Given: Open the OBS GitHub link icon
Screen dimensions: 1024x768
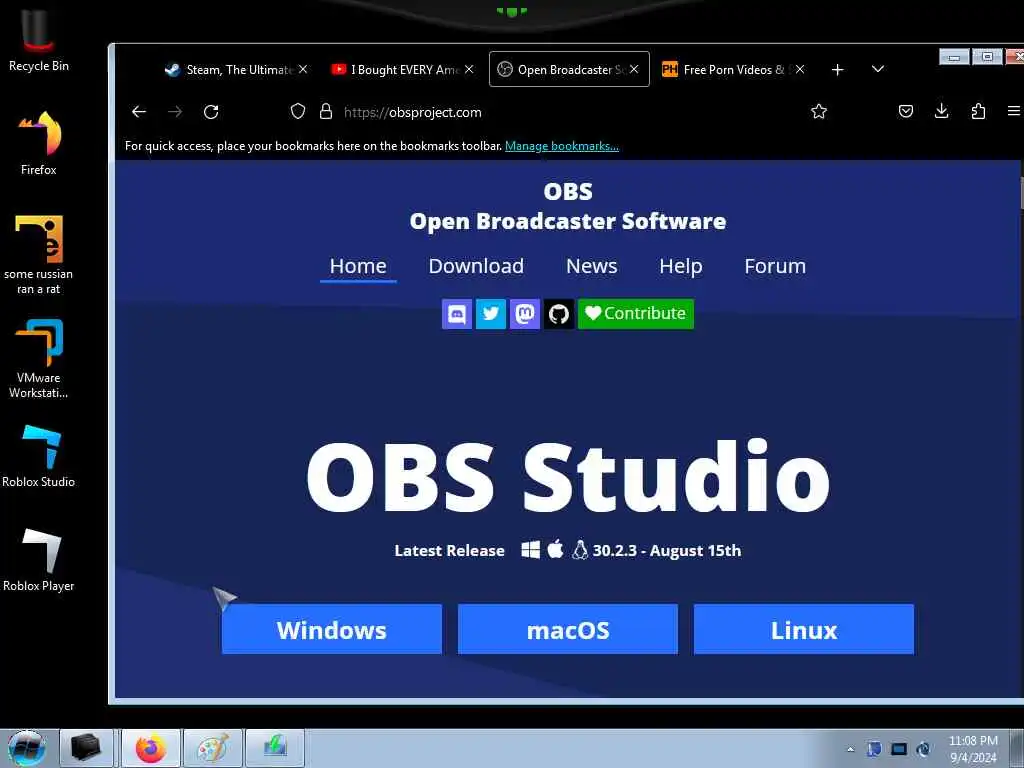Looking at the screenshot, I should (558, 314).
